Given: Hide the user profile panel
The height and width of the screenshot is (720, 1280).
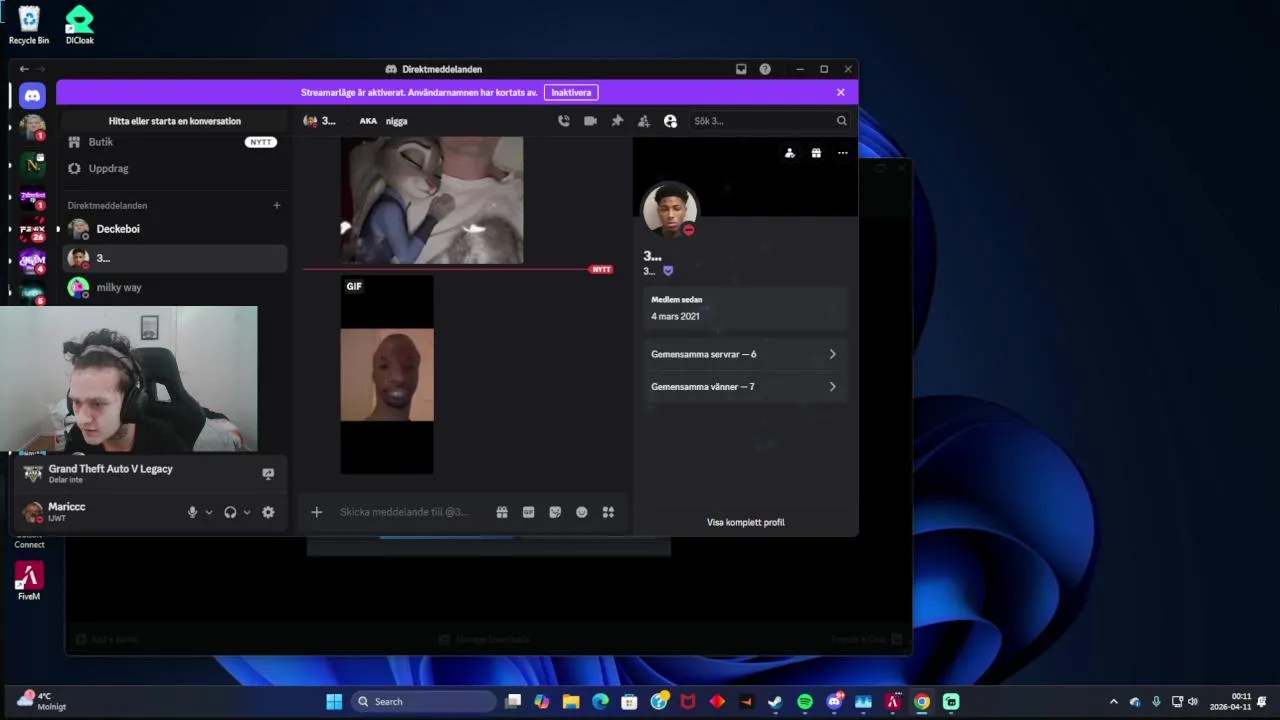Looking at the screenshot, I should click(670, 121).
